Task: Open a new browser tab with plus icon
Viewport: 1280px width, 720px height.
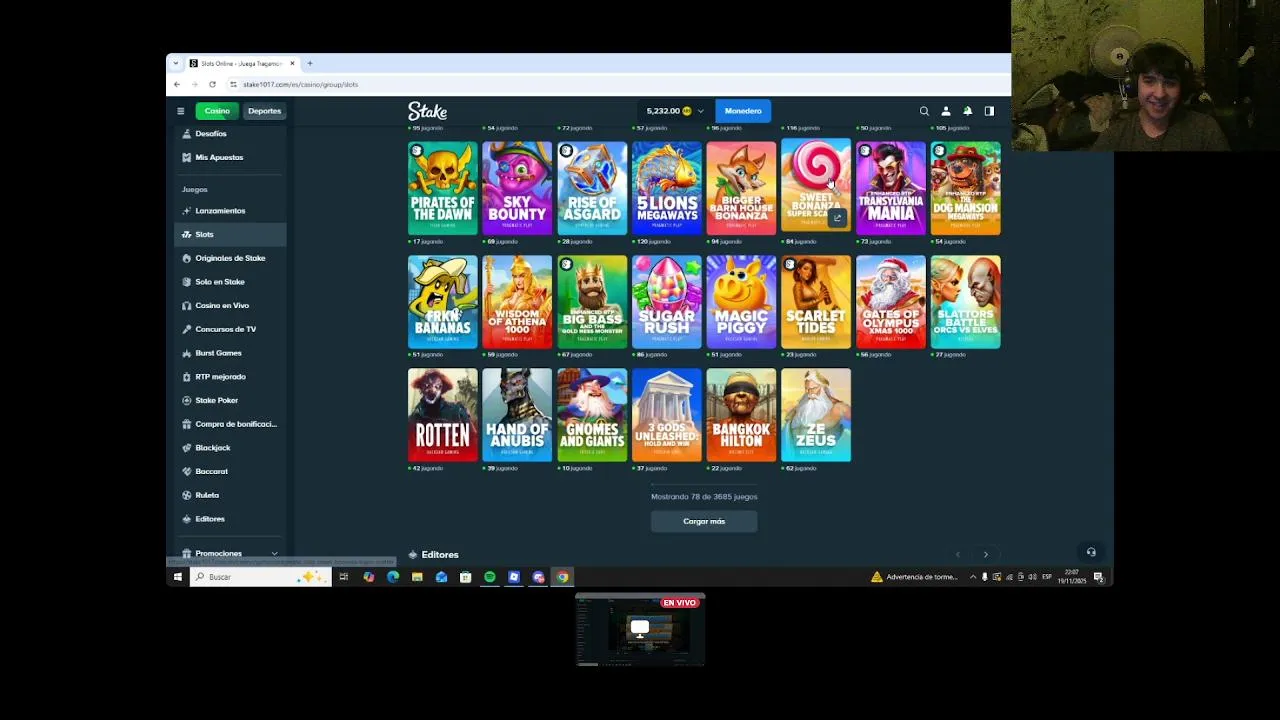Action: click(x=310, y=63)
